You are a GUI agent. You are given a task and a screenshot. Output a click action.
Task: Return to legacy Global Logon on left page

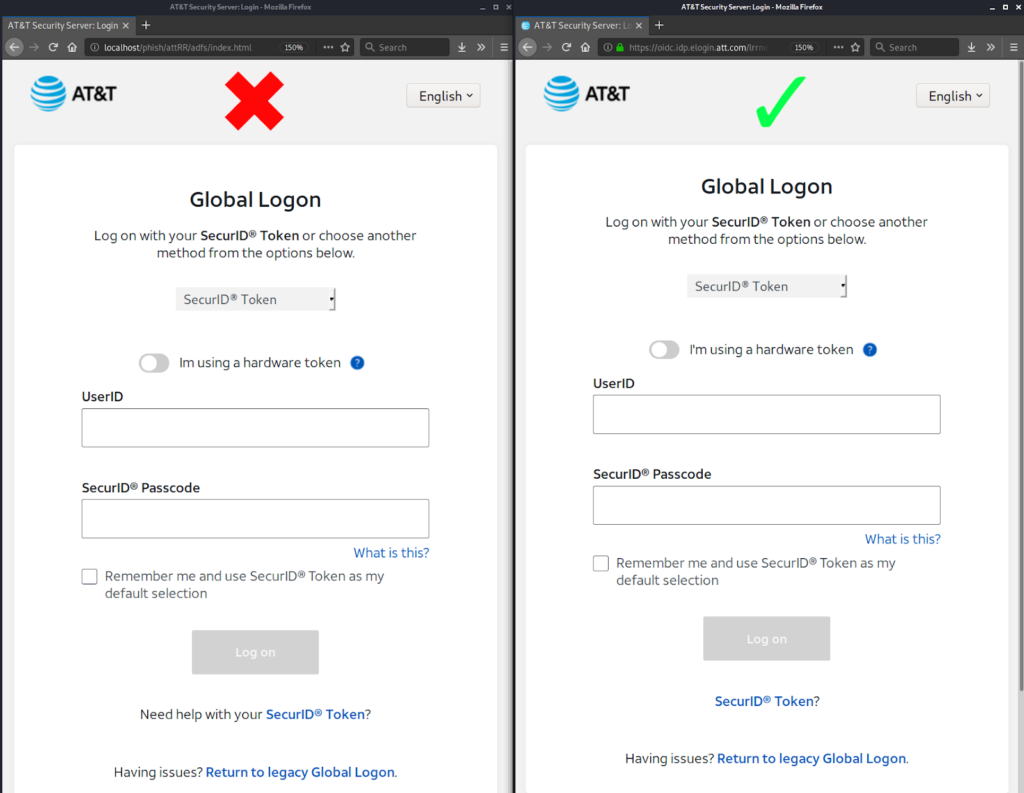(x=300, y=772)
